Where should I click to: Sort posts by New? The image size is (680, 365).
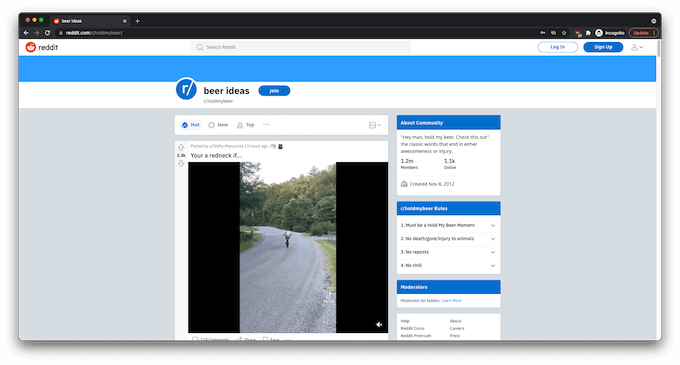point(218,125)
